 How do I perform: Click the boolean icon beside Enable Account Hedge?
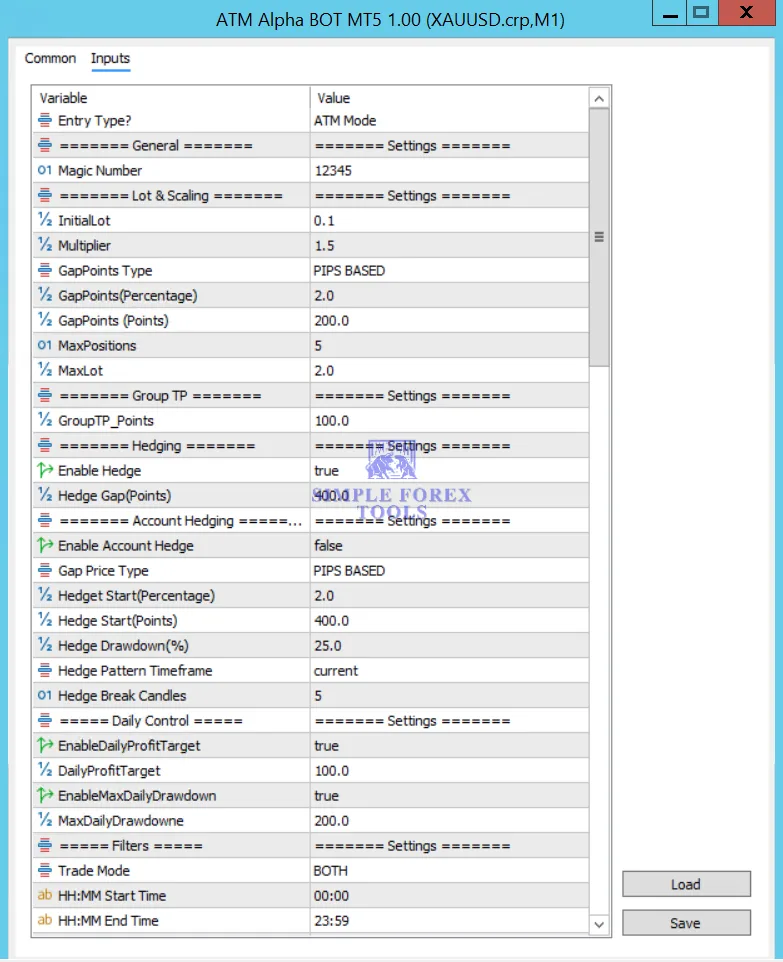point(45,545)
